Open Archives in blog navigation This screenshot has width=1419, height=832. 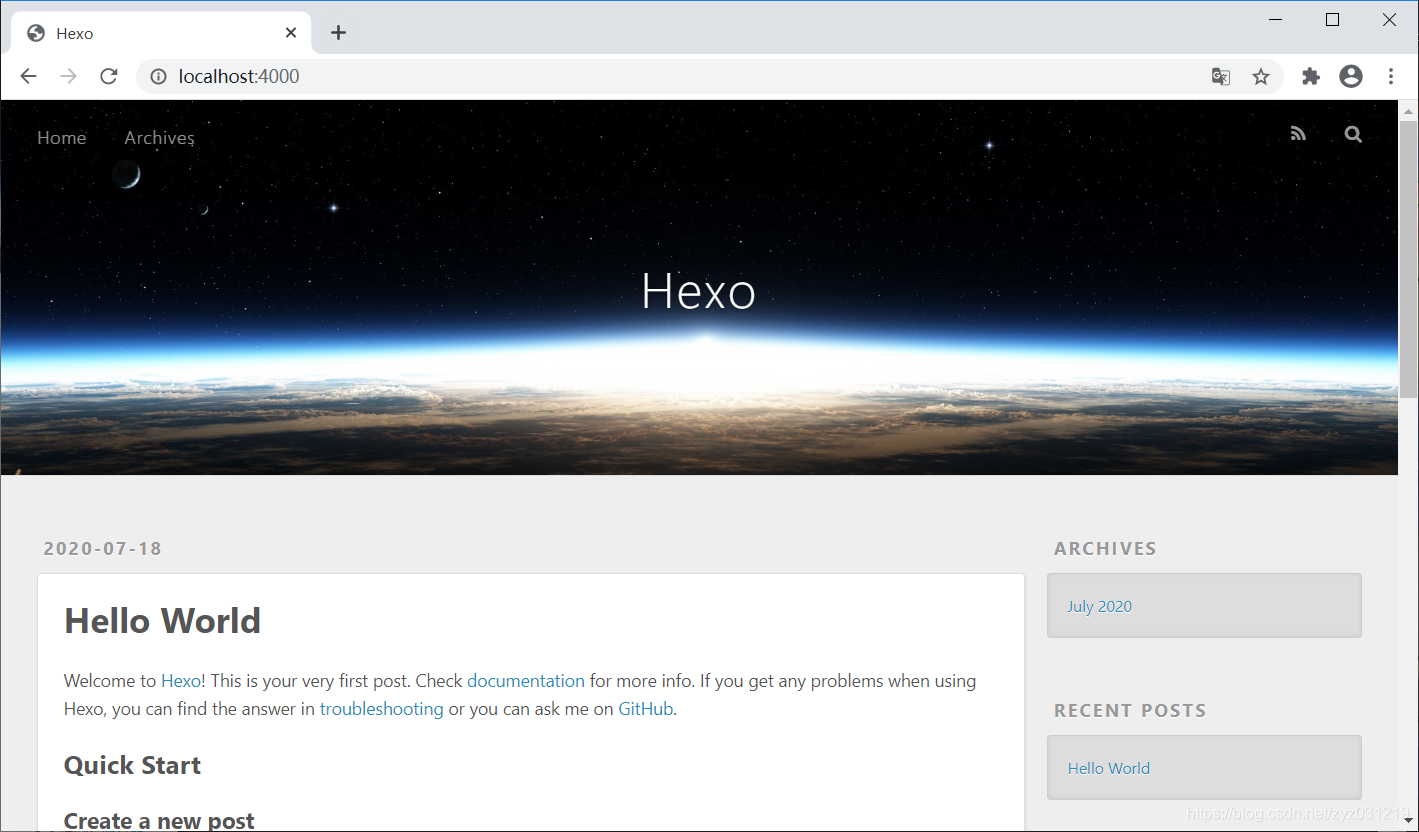[160, 138]
